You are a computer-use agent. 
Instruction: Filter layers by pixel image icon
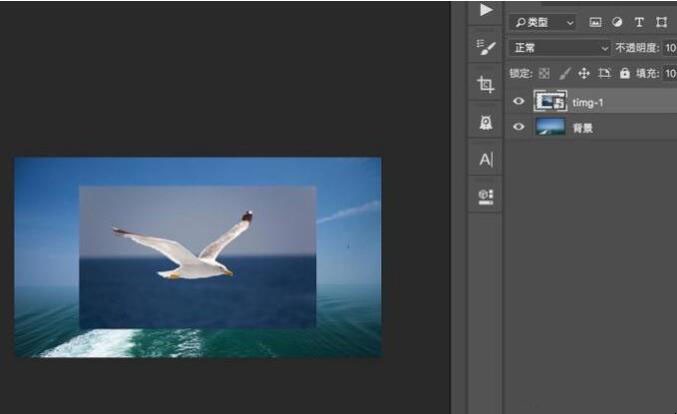click(595, 22)
